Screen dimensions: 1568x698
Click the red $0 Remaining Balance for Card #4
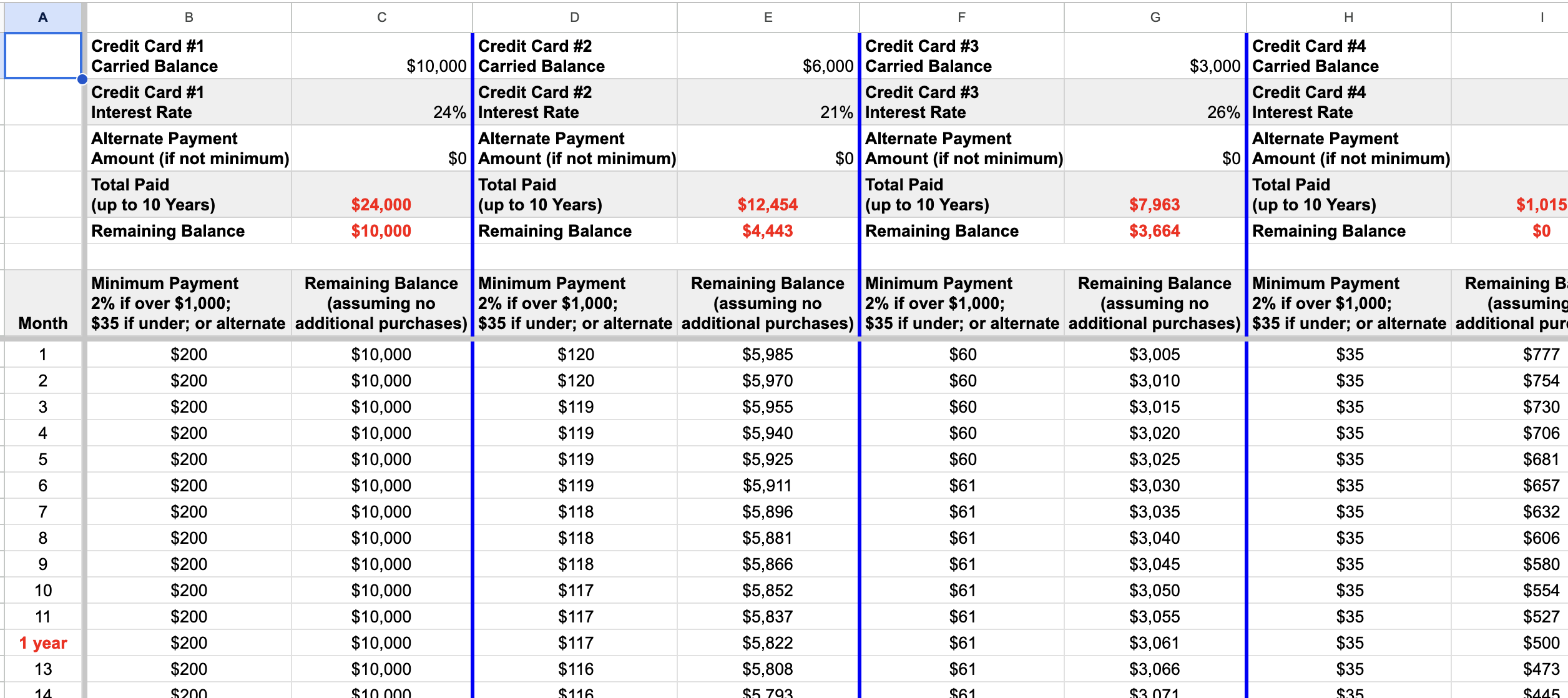pyautogui.click(x=1542, y=231)
